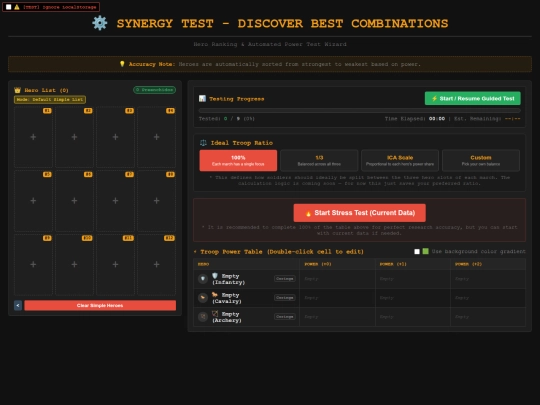Select Archery row POWER (+0) empty cell
The width and height of the screenshot is (540, 405).
tap(338, 317)
